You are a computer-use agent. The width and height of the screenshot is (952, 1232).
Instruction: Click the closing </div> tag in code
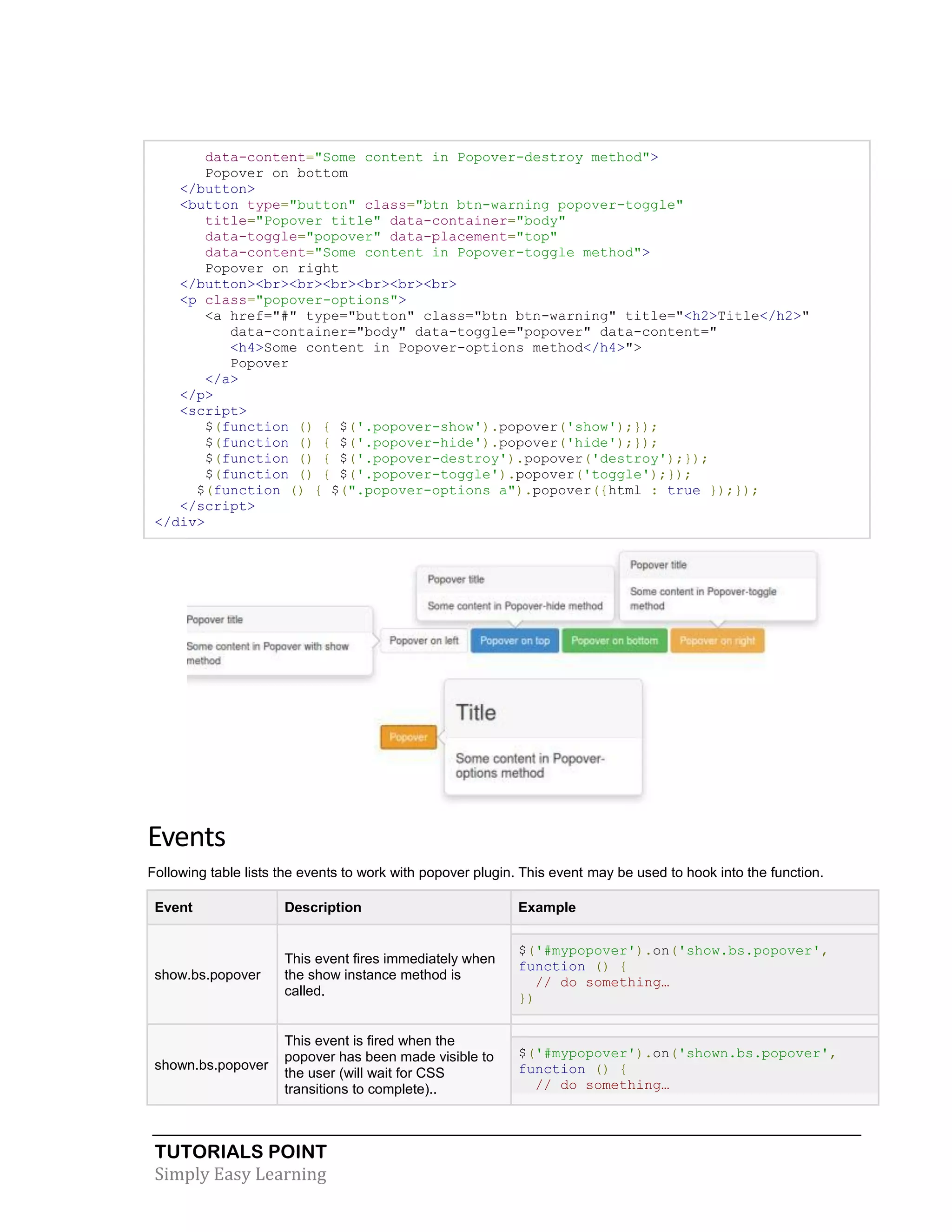pyautogui.click(x=179, y=522)
